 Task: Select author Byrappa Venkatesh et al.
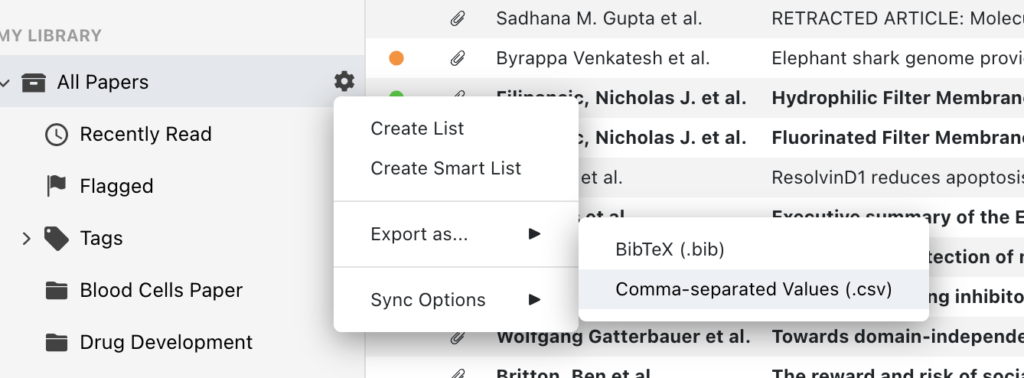(x=602, y=59)
